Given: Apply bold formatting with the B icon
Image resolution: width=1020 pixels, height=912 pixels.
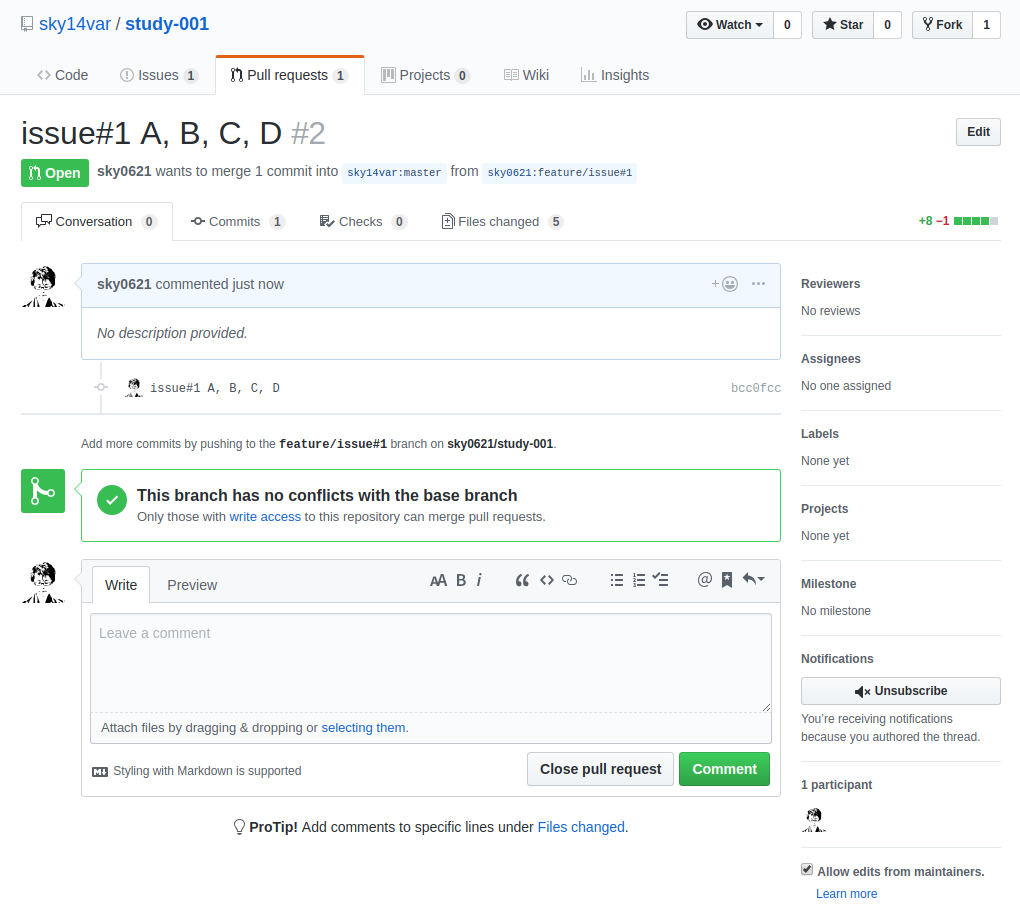Looking at the screenshot, I should [461, 580].
